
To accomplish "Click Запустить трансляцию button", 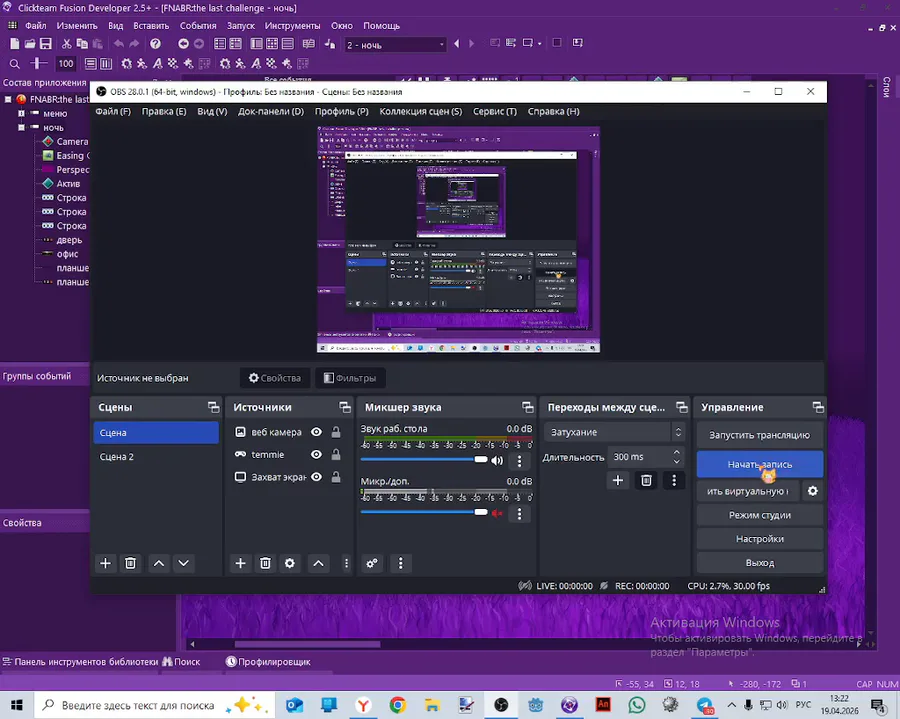I will [759, 435].
